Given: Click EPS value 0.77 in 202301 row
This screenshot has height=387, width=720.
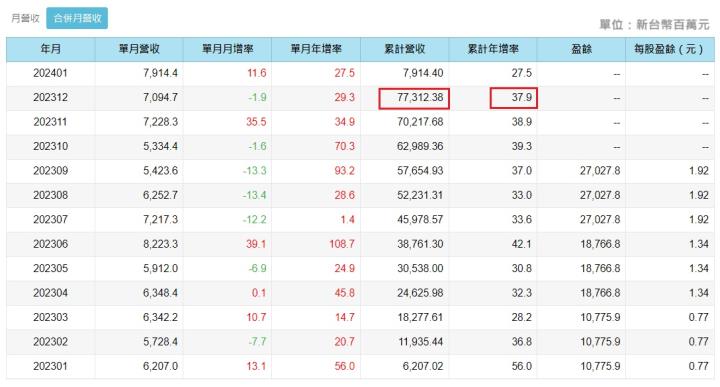Looking at the screenshot, I should pos(699,366).
